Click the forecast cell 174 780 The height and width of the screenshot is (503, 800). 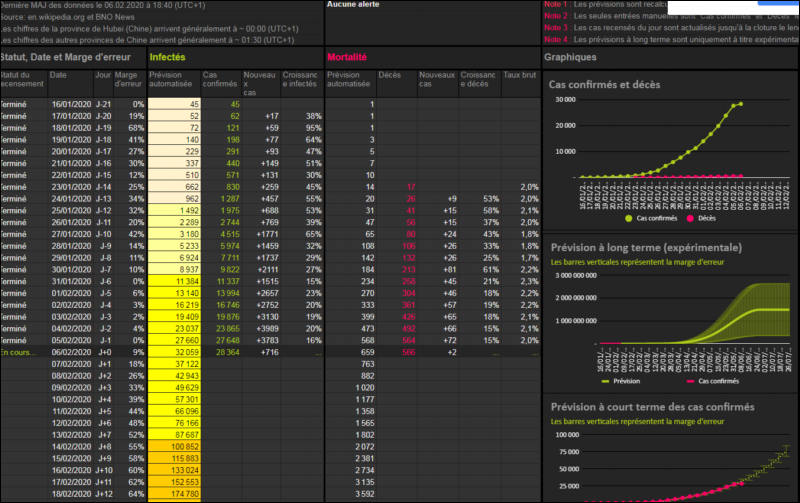point(174,494)
